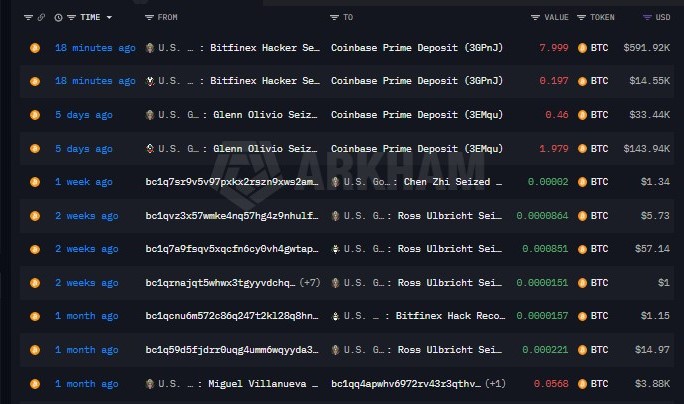Click the link chain icon in header
Image resolution: width=684 pixels, height=404 pixels.
coord(41,17)
